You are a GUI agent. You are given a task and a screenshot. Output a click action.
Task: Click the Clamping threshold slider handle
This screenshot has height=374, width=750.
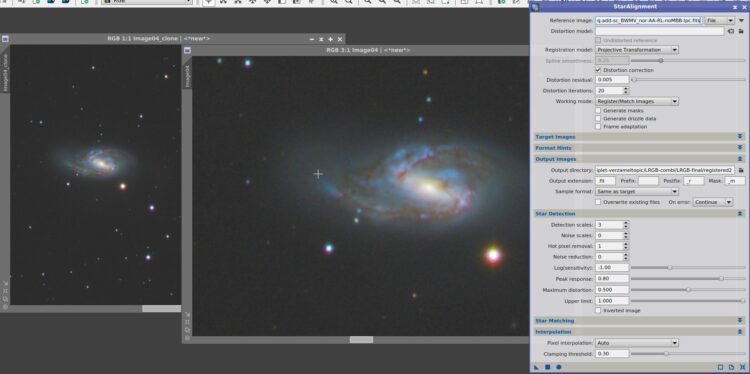click(x=666, y=354)
